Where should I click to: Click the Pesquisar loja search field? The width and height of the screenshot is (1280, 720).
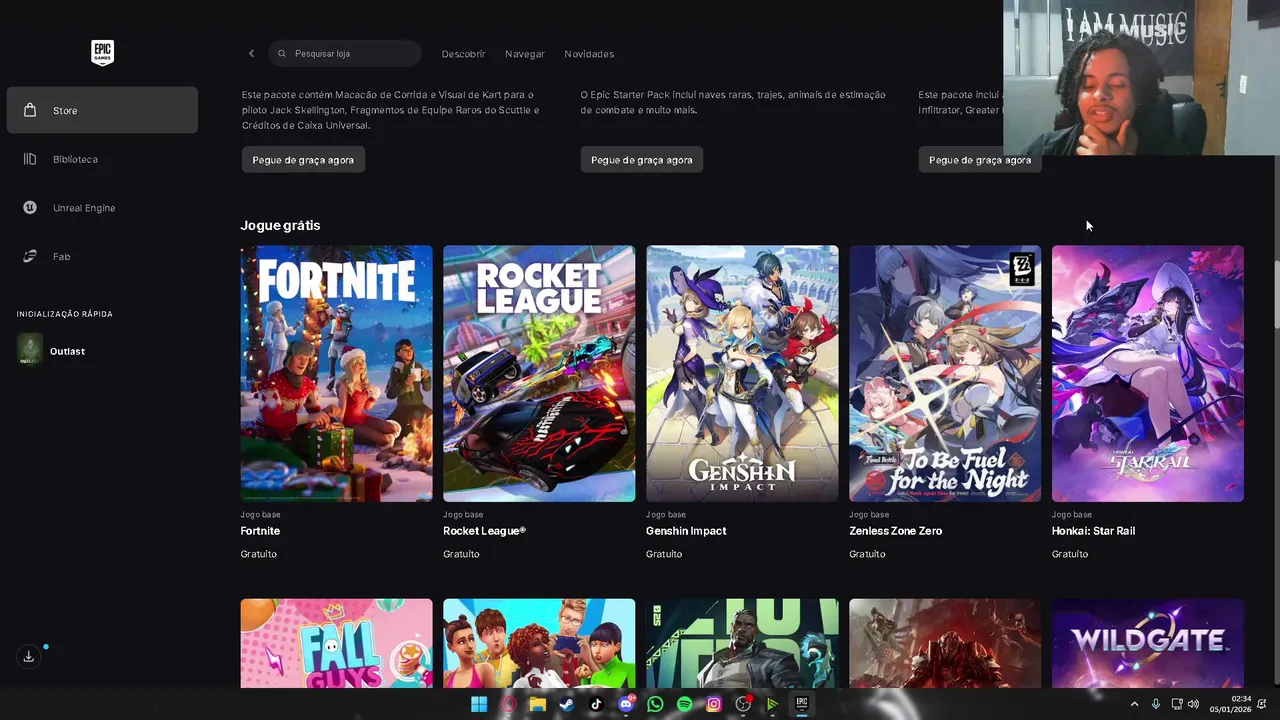[345, 53]
